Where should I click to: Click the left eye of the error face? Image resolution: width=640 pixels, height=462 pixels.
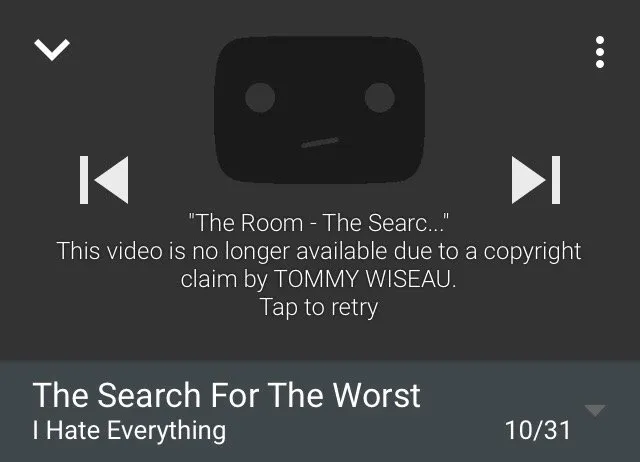[260, 98]
